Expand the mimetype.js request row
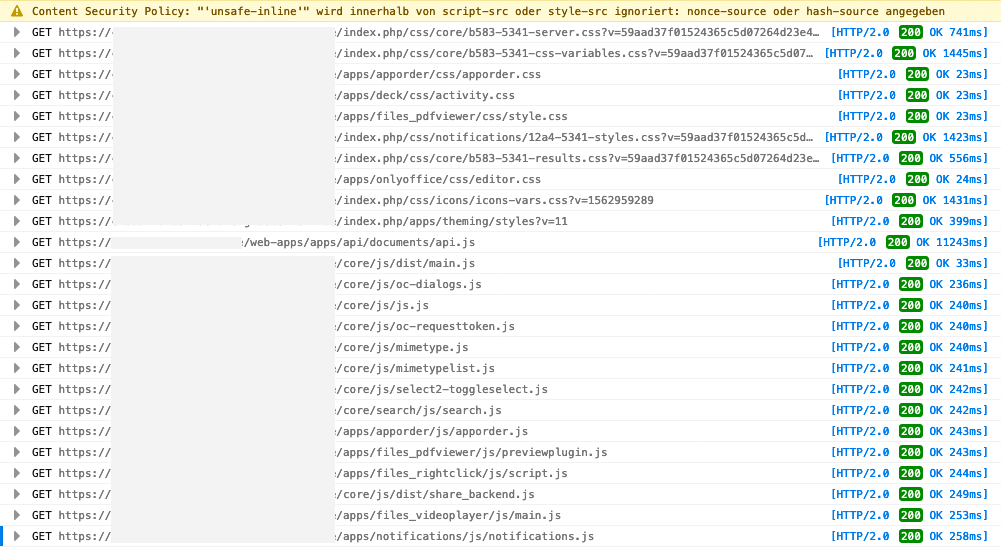 click(x=17, y=347)
